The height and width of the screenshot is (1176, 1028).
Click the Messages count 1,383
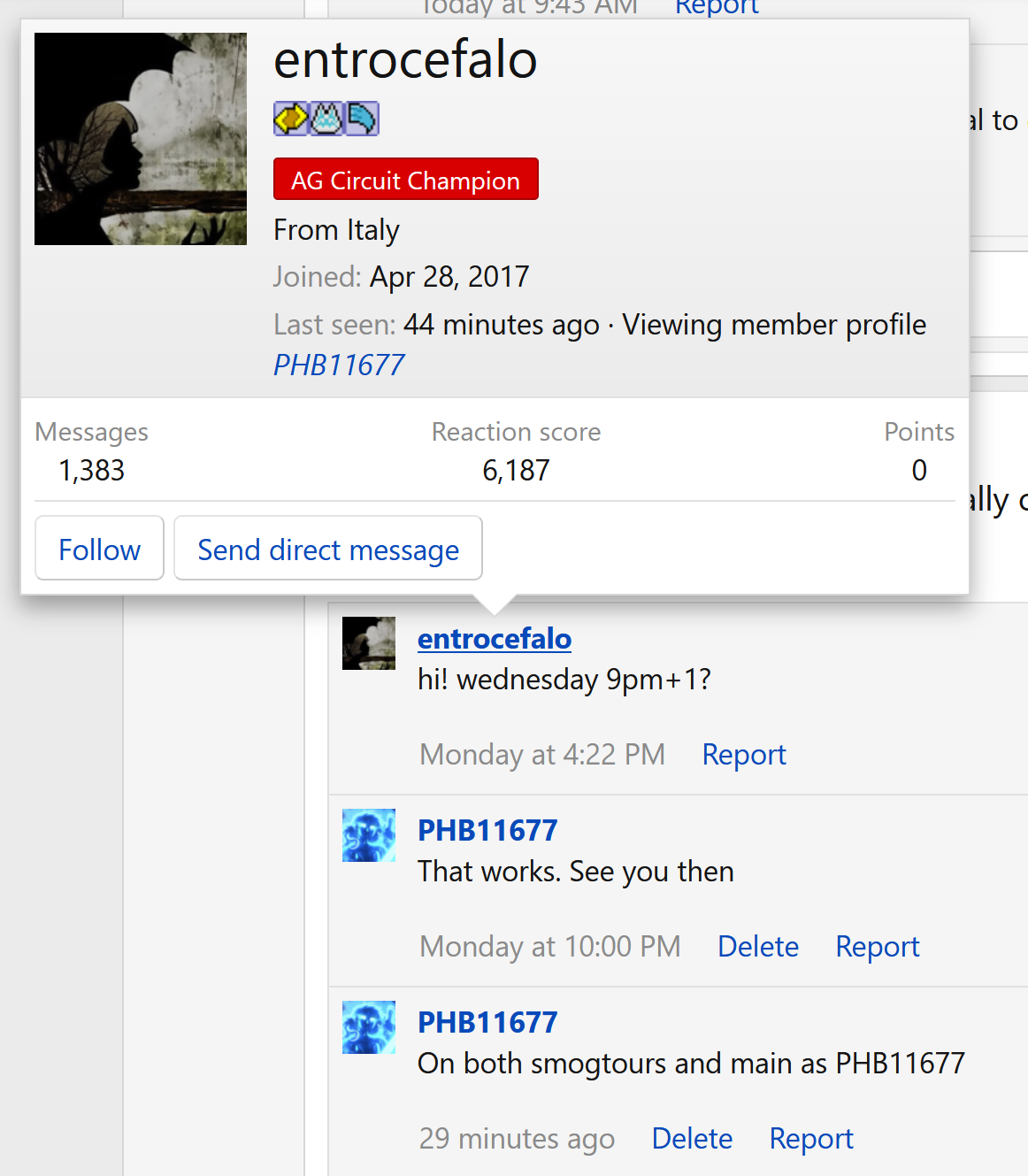[92, 470]
